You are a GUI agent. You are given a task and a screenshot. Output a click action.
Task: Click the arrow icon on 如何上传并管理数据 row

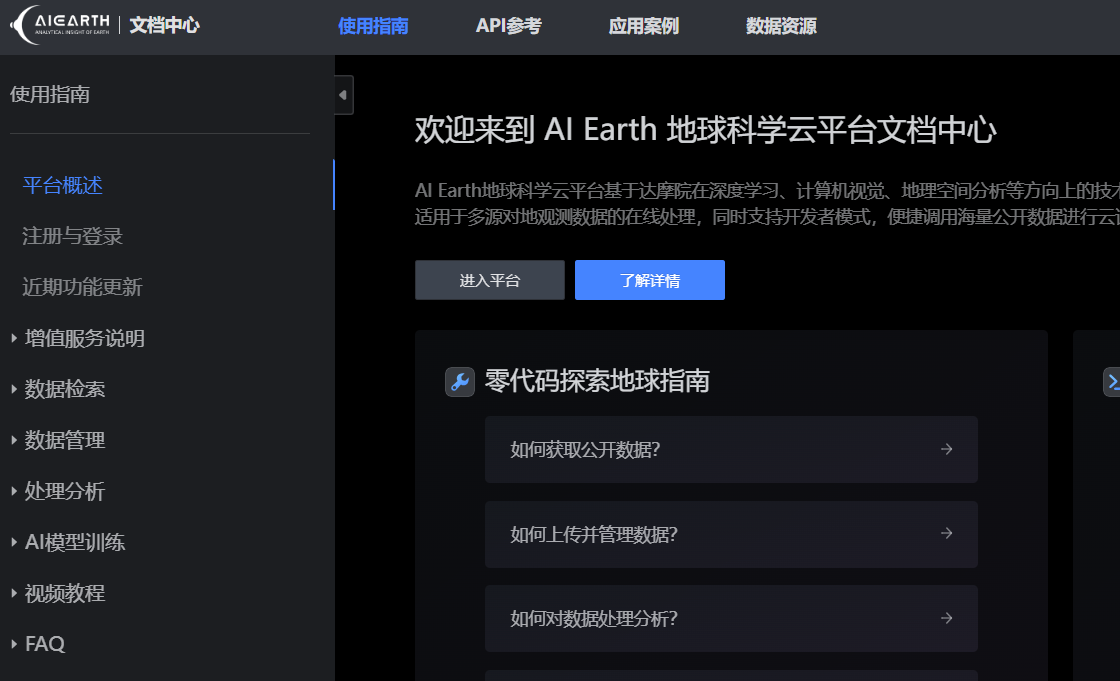[x=946, y=533]
